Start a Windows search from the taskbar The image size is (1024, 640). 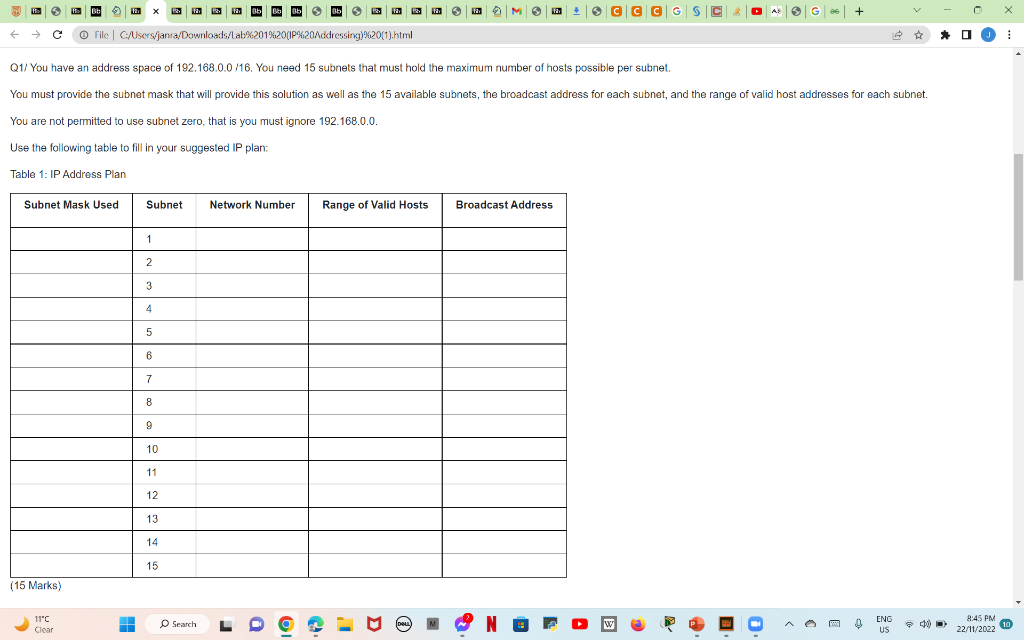coord(177,624)
